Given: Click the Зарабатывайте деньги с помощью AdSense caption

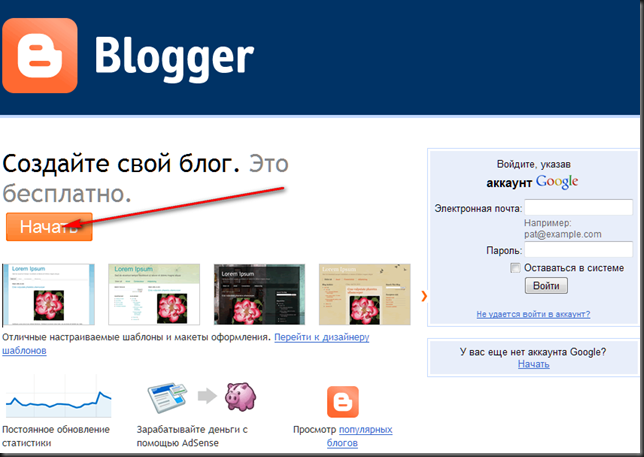Looking at the screenshot, I should pyautogui.click(x=192, y=436).
